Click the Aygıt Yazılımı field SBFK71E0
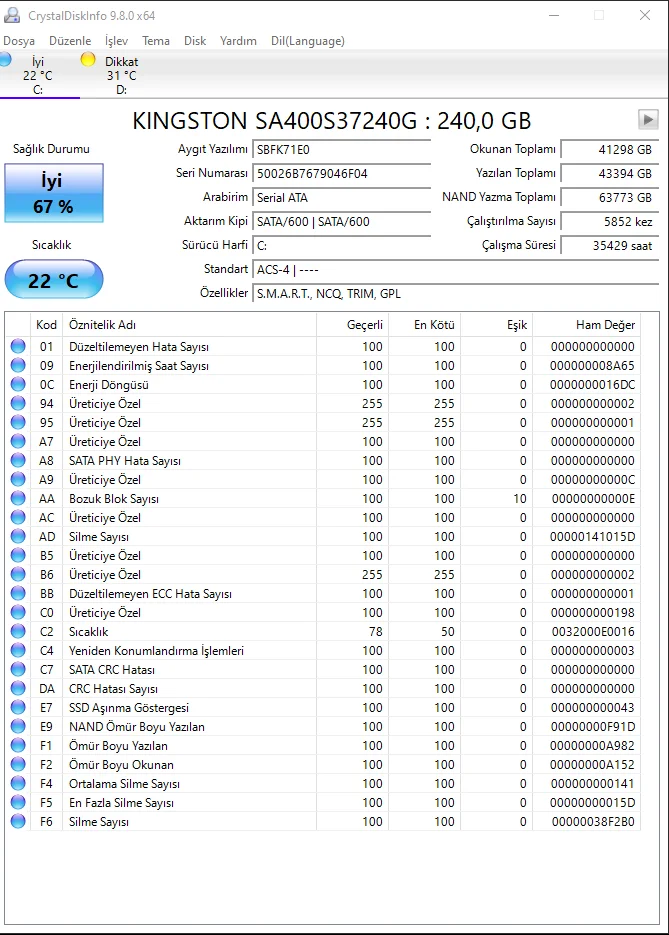The height and width of the screenshot is (935, 669). [342, 150]
